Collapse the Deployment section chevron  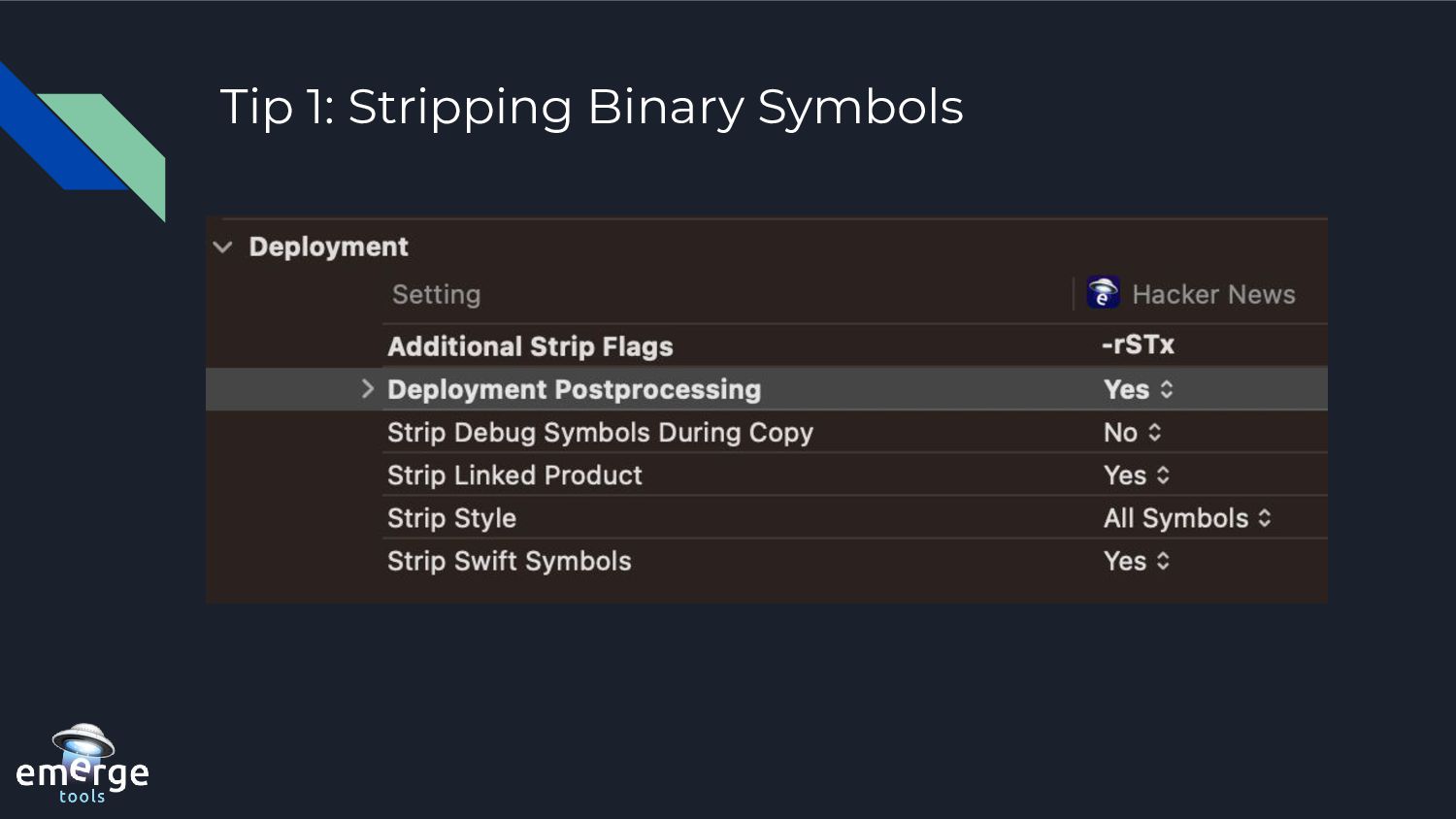point(223,247)
